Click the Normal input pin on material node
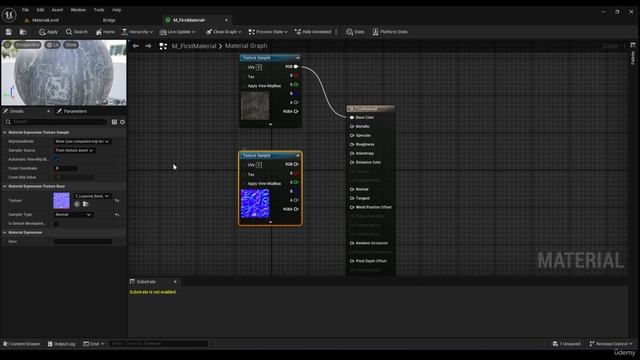640x360 pixels. click(352, 189)
